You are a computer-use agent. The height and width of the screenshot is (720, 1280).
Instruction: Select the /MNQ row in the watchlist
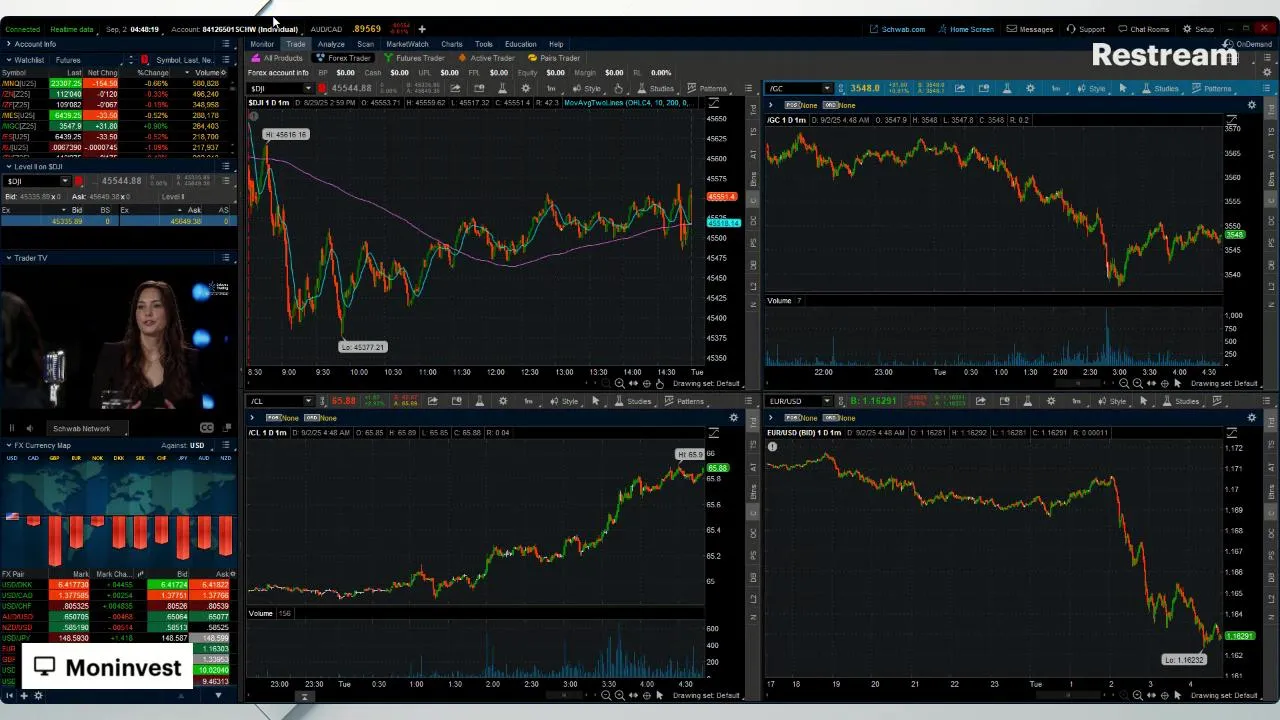[x=118, y=84]
